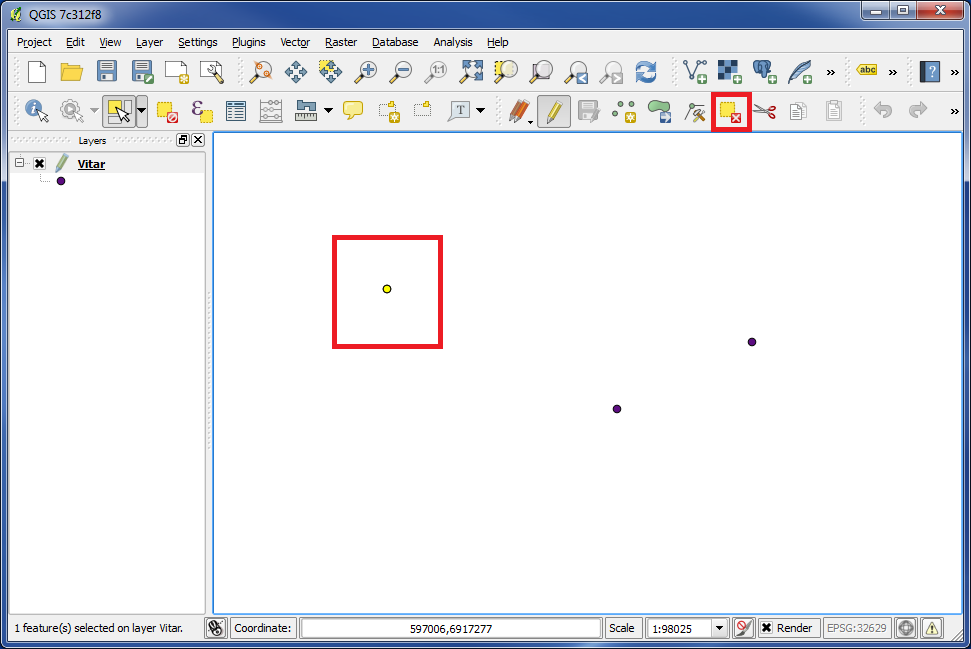Open the attribute table

click(236, 111)
